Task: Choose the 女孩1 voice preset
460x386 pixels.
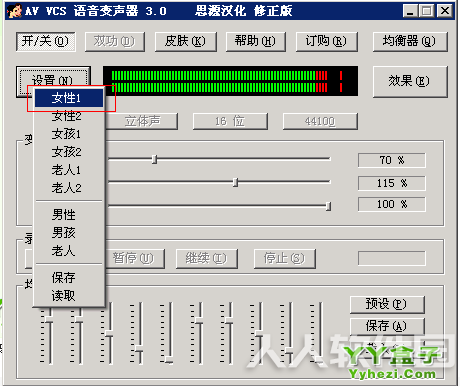Action: click(69, 134)
